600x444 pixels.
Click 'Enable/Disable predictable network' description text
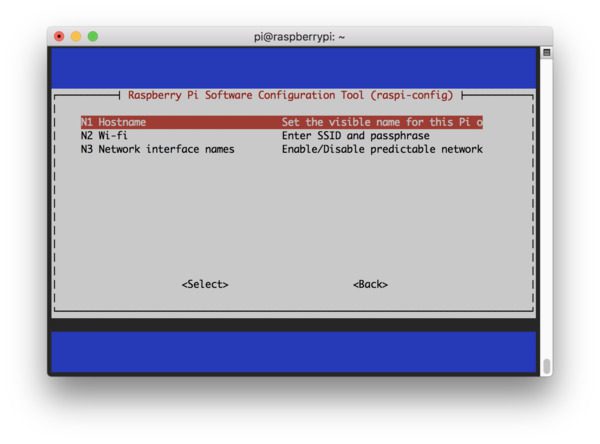pos(382,149)
